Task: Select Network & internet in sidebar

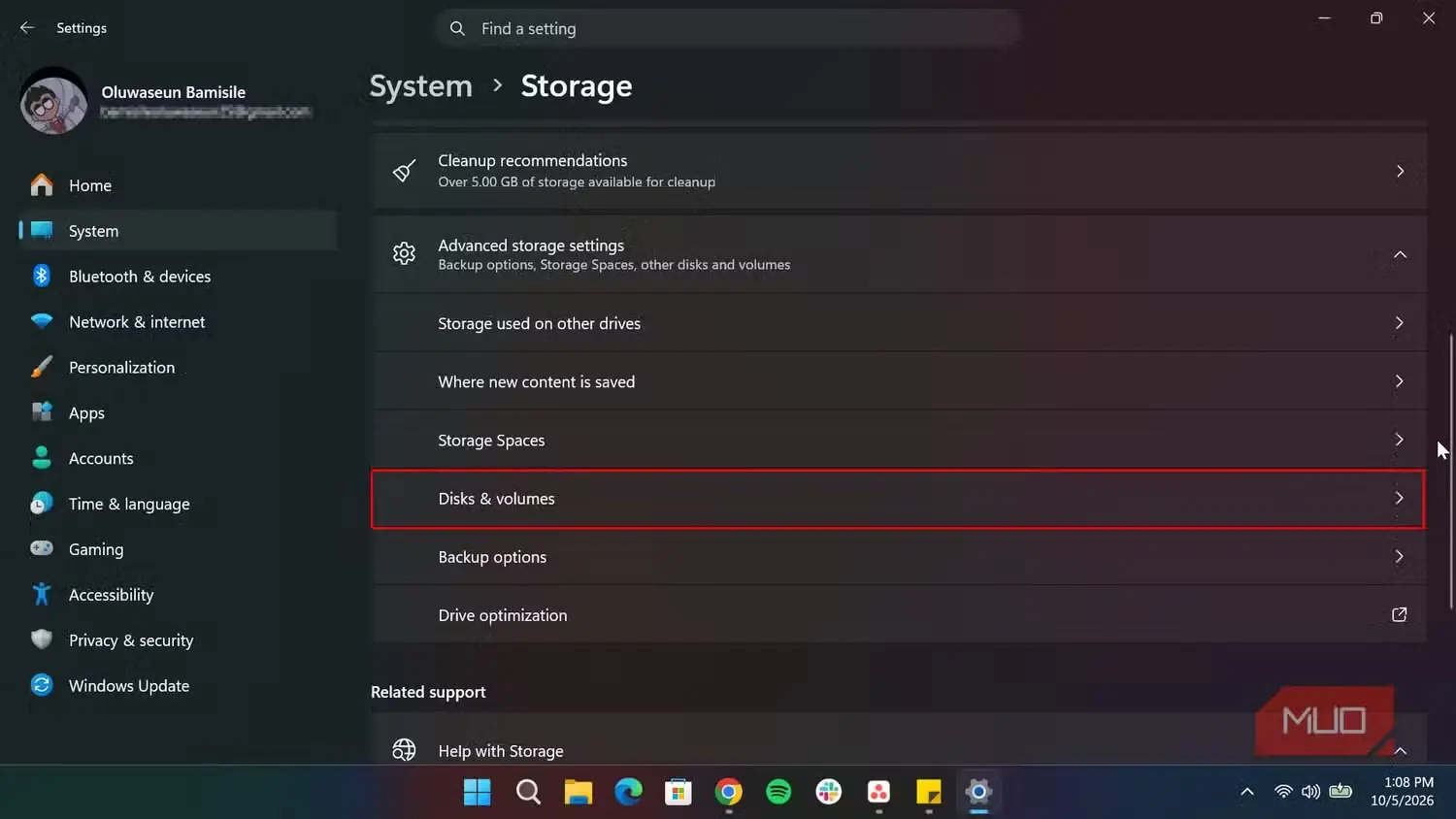Action: click(x=178, y=322)
